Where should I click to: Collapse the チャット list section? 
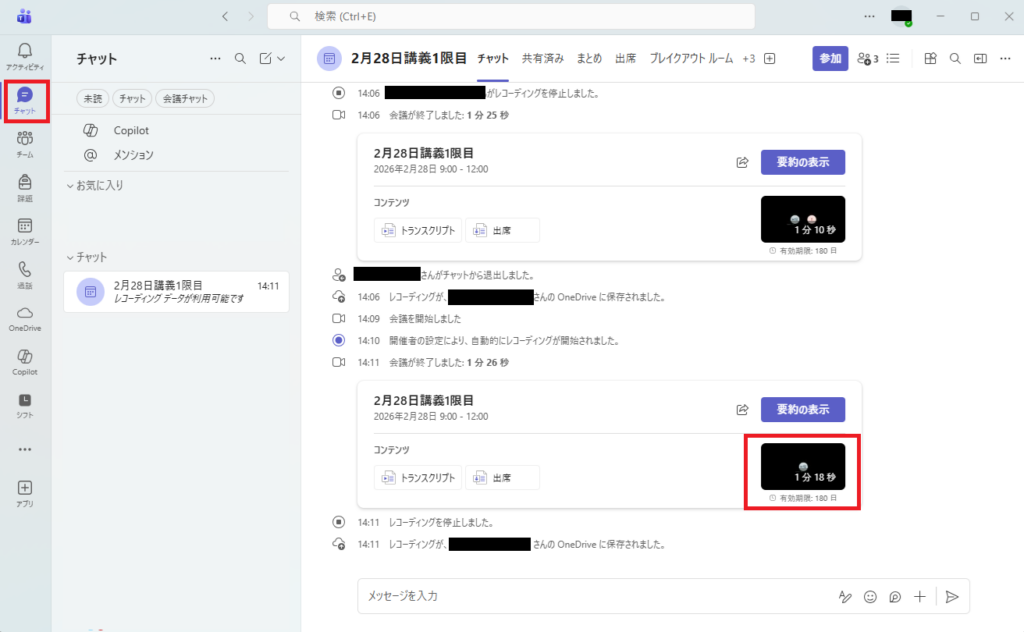[70, 257]
